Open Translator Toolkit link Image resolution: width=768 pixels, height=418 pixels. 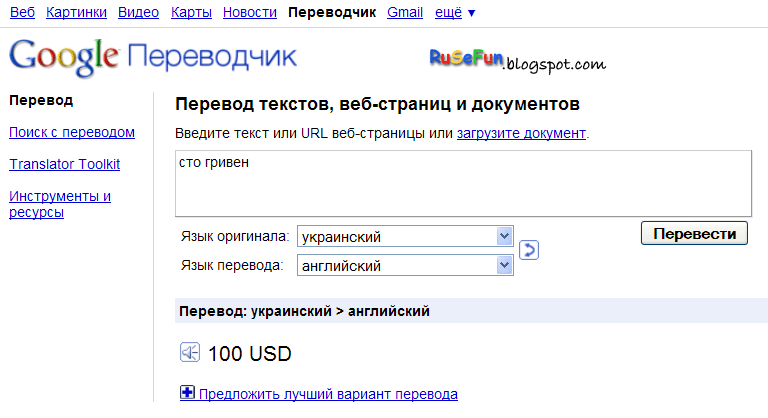(x=65, y=164)
